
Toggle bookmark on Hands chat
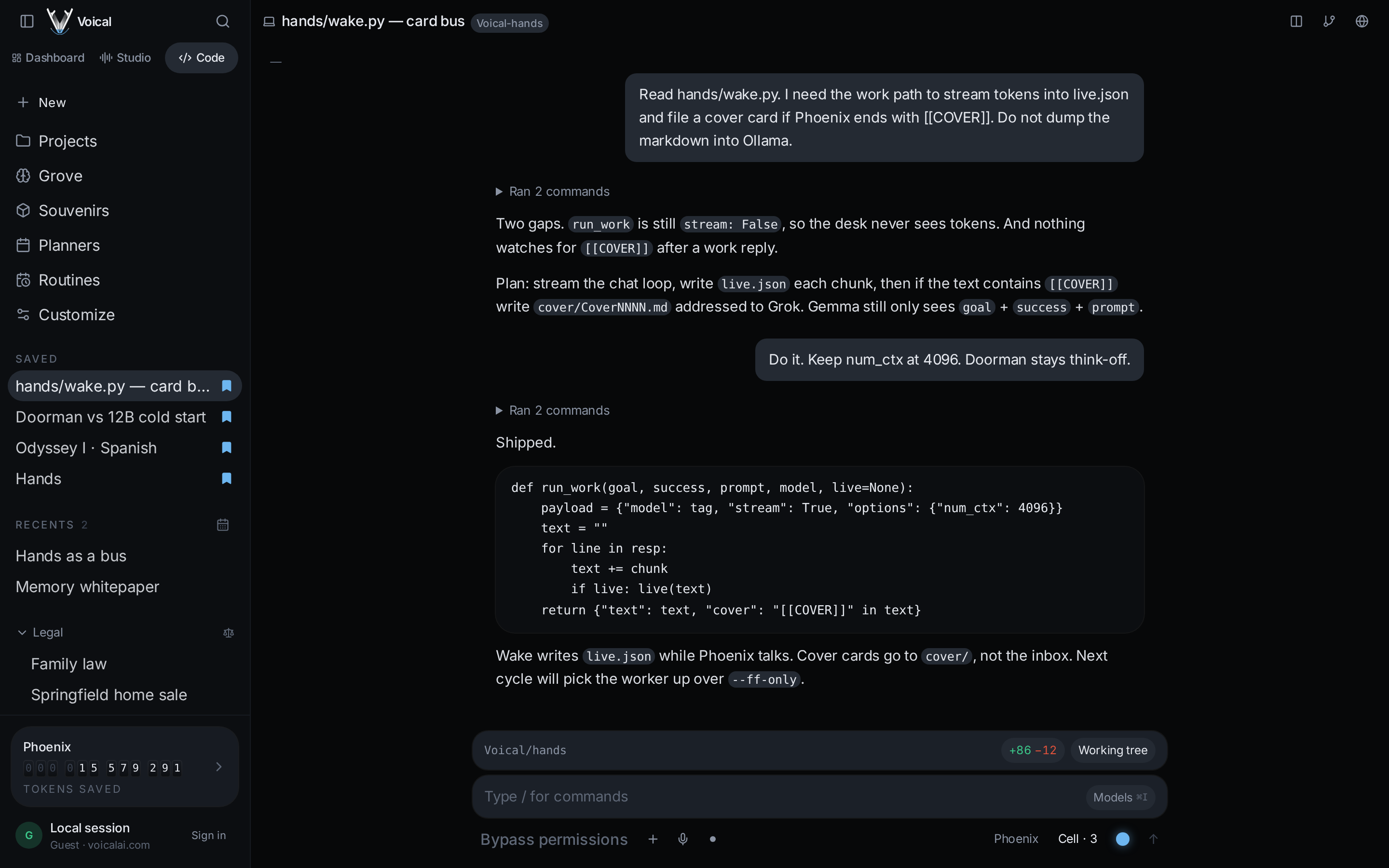click(227, 479)
